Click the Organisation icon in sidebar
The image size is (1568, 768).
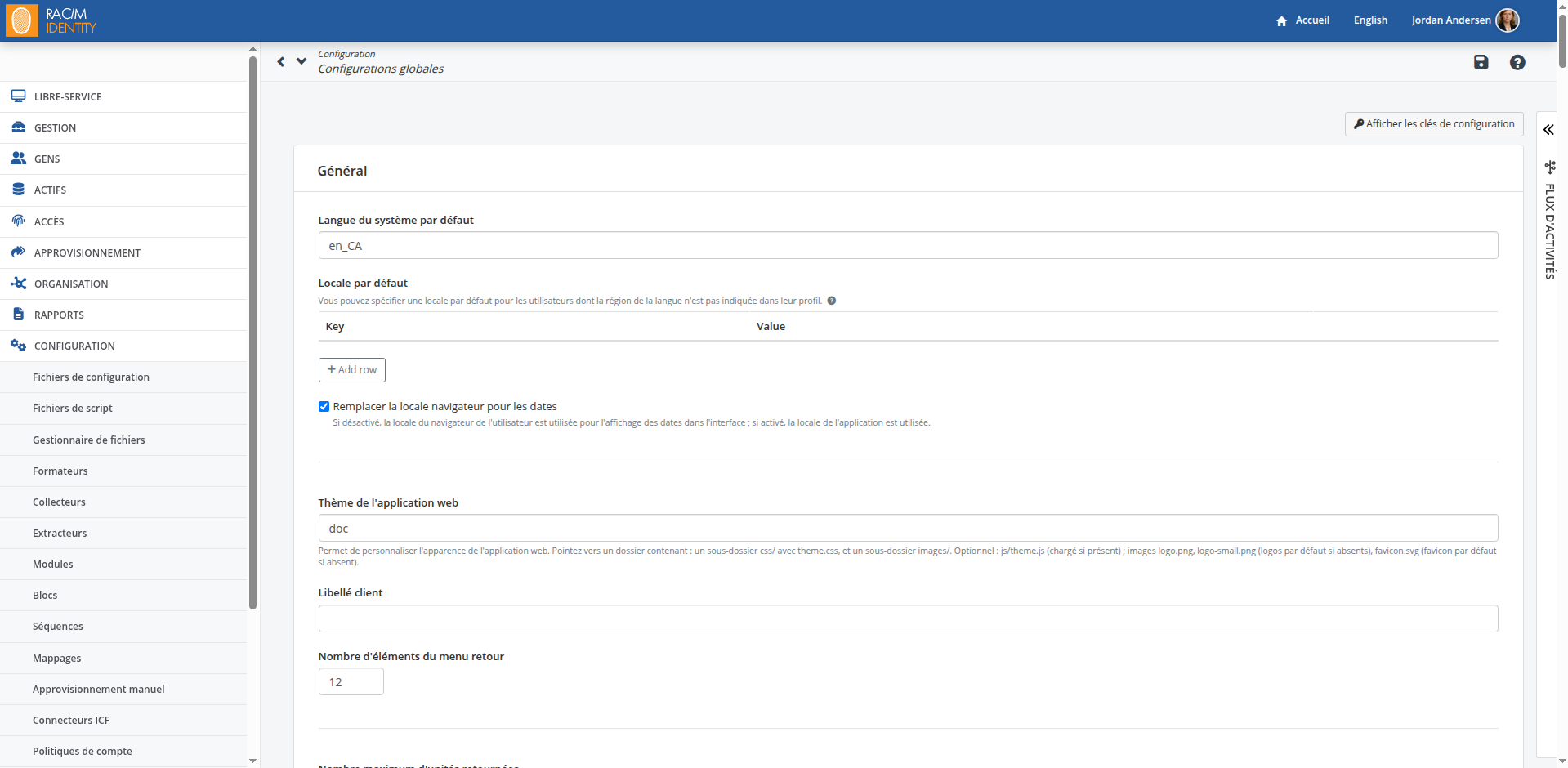[x=18, y=284]
